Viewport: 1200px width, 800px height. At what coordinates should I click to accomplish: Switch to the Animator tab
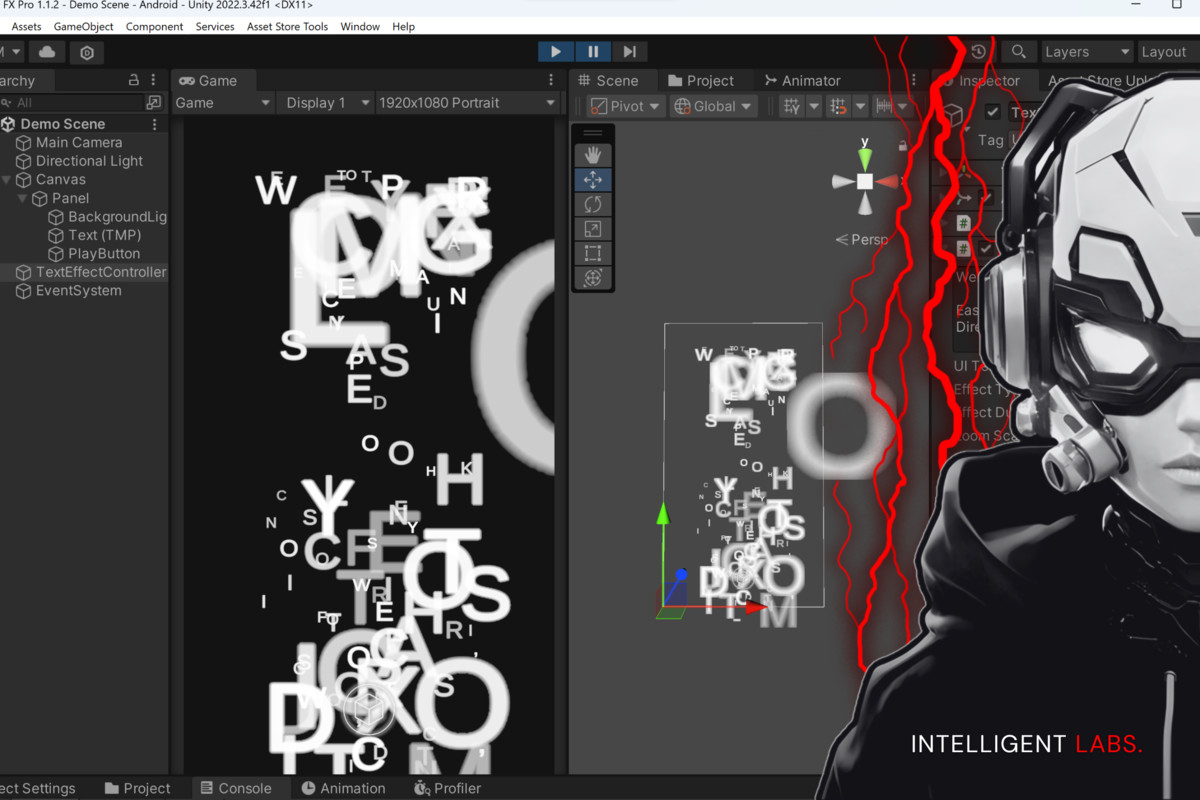coord(802,81)
